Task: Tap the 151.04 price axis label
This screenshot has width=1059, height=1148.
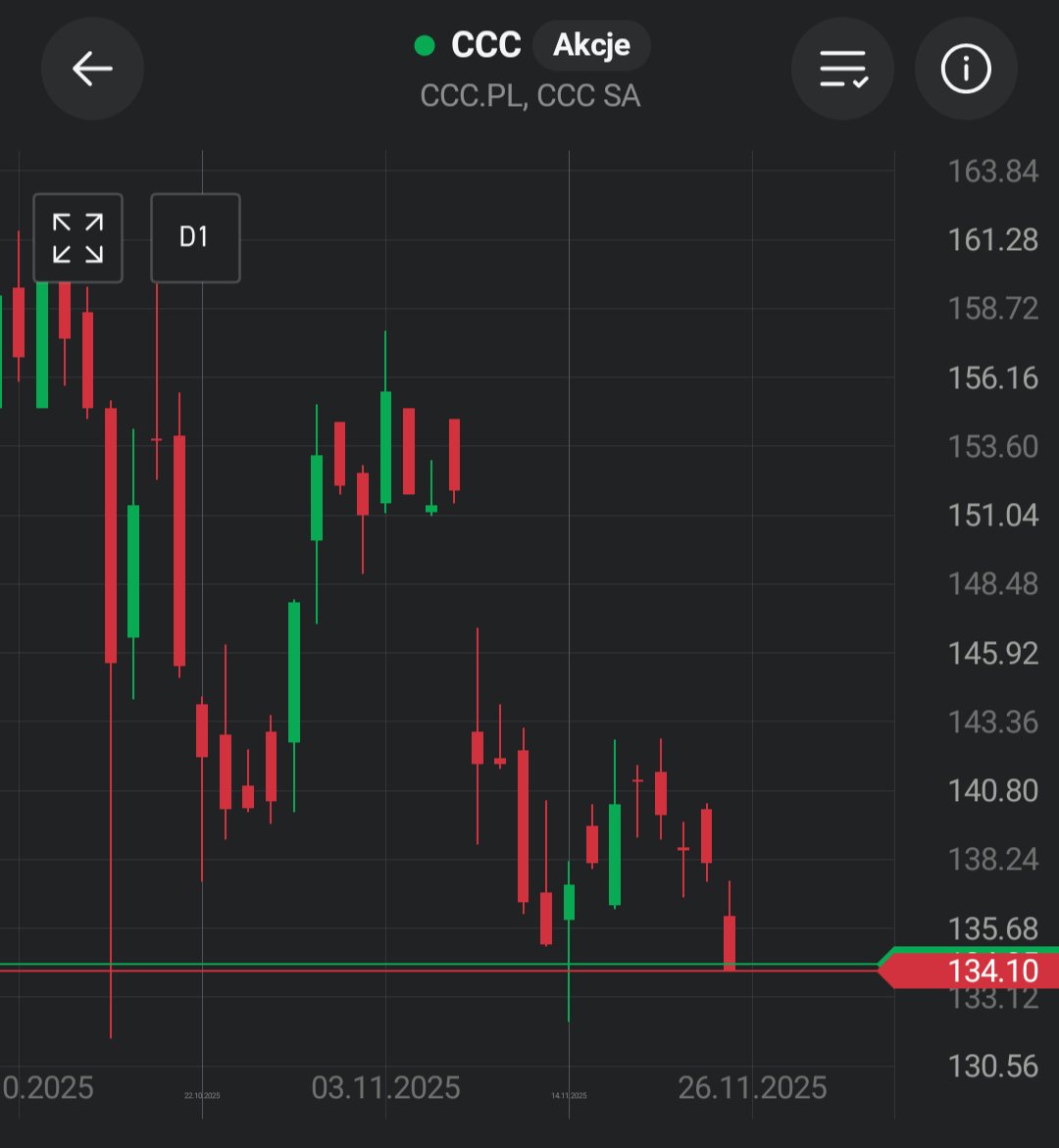Action: tap(993, 516)
